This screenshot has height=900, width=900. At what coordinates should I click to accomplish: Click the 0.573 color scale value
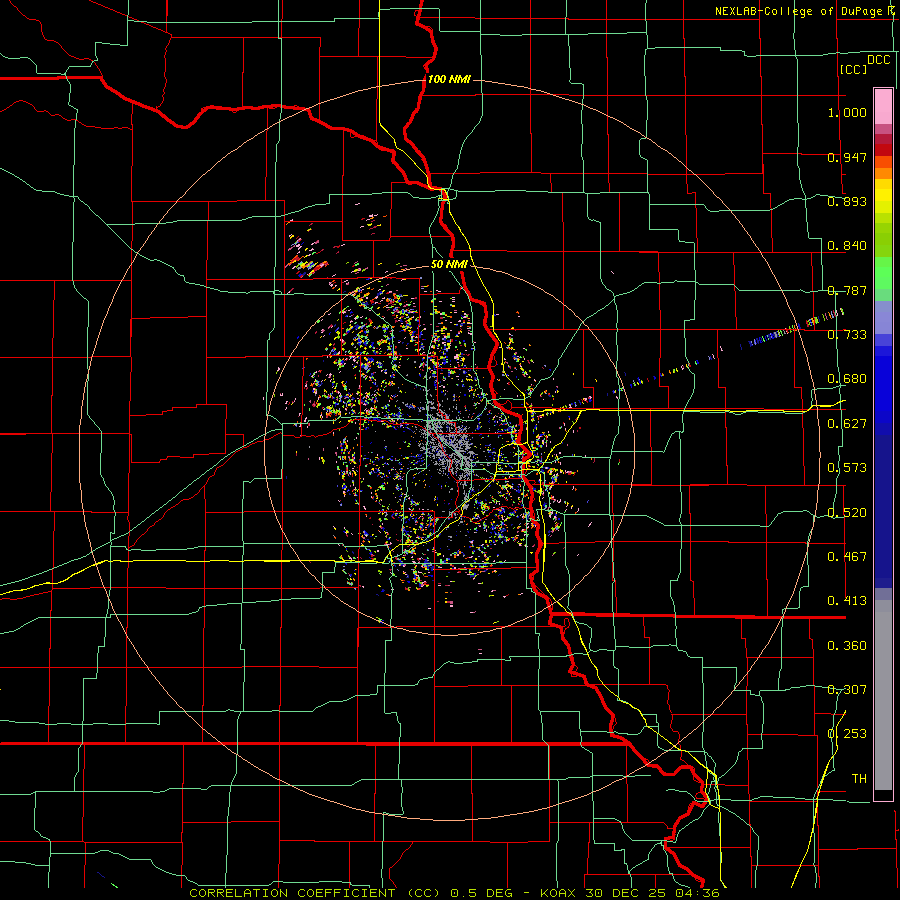pyautogui.click(x=847, y=468)
